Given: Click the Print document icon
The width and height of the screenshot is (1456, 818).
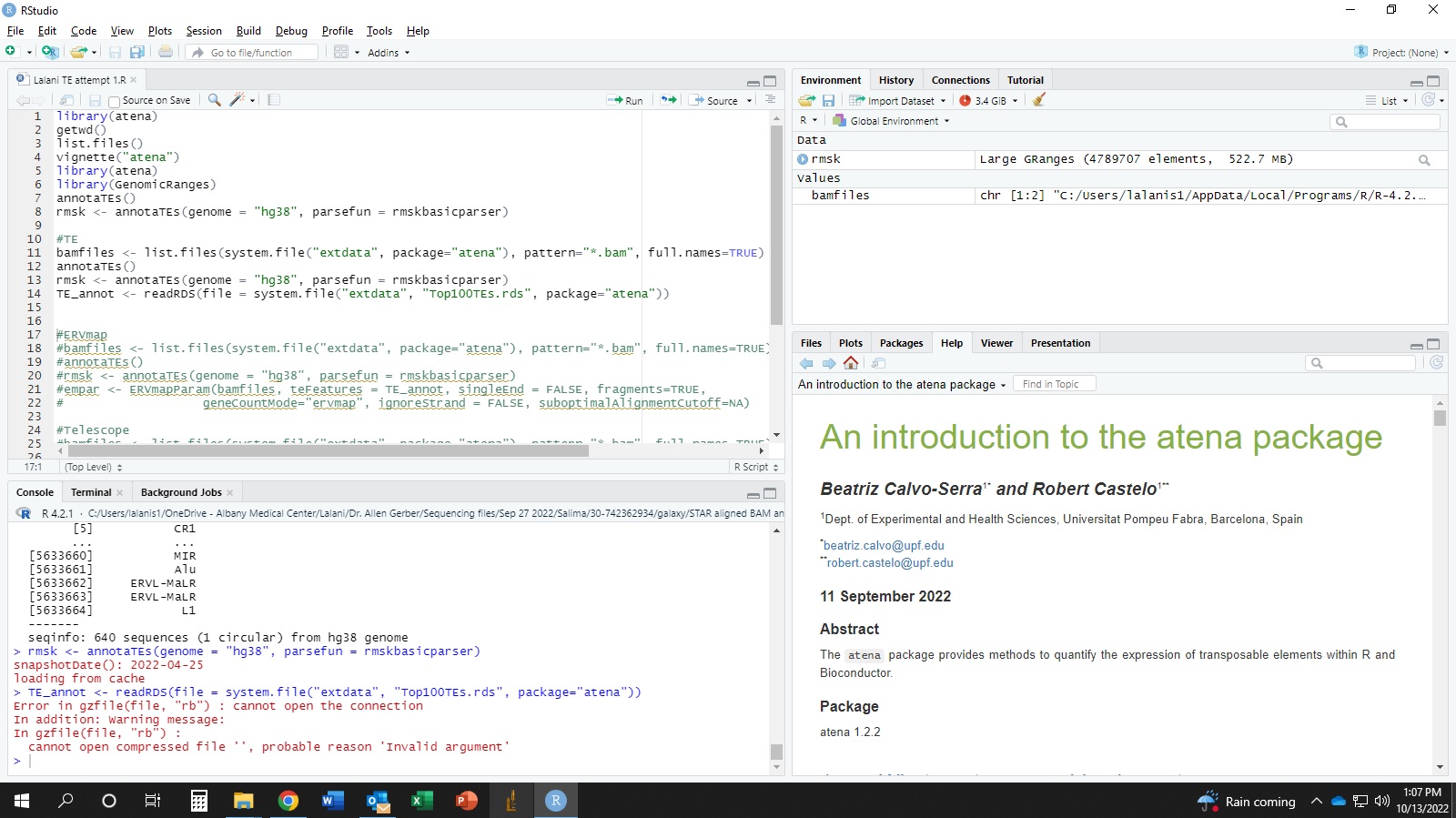Looking at the screenshot, I should (166, 52).
